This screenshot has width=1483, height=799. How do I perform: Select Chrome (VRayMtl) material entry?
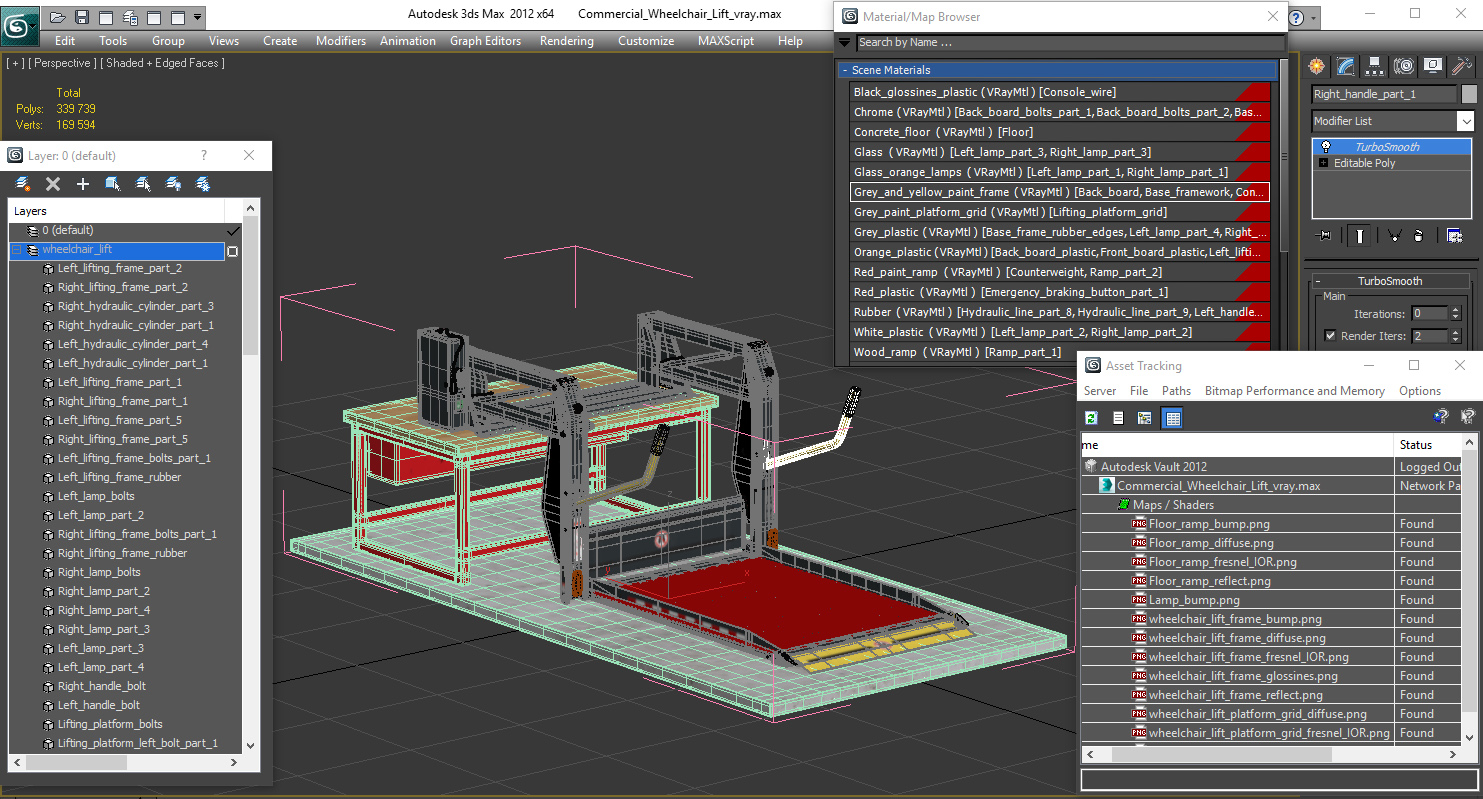pos(1060,112)
